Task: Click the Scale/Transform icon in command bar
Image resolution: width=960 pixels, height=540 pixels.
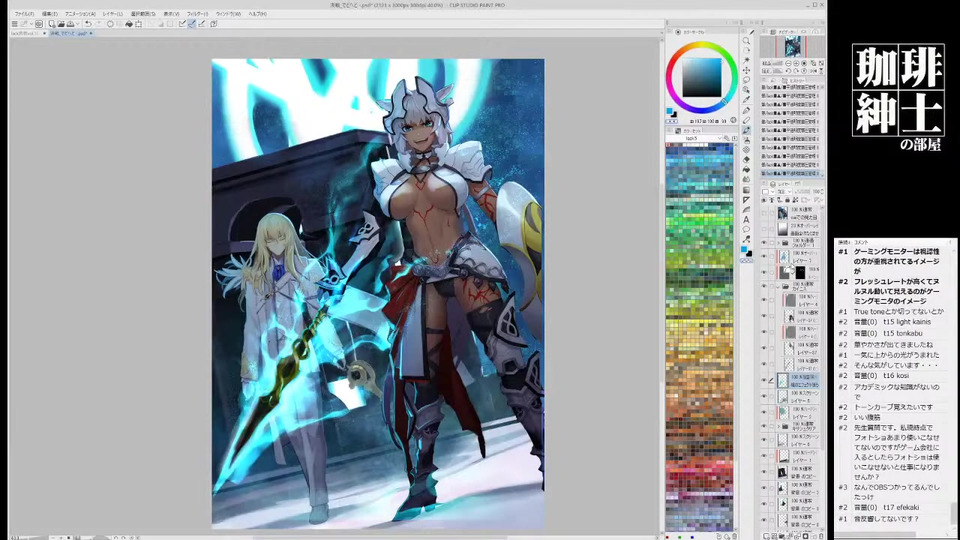Action: coord(138,24)
